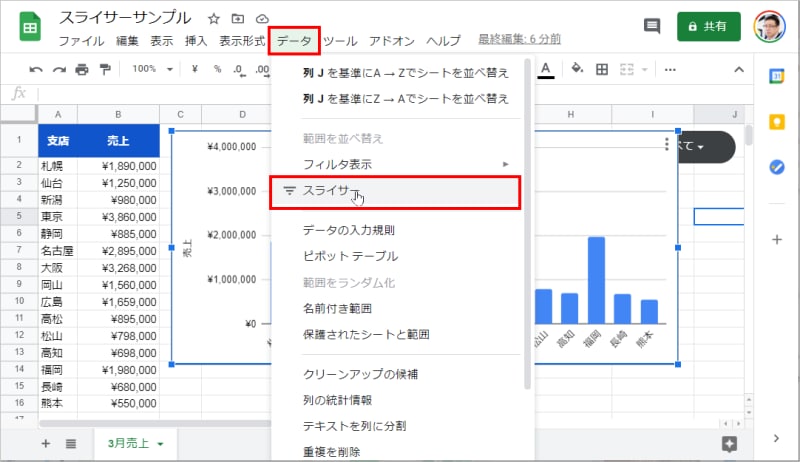Image resolution: width=800 pixels, height=462 pixels.
Task: Click the 共有 share button
Action: click(x=709, y=27)
